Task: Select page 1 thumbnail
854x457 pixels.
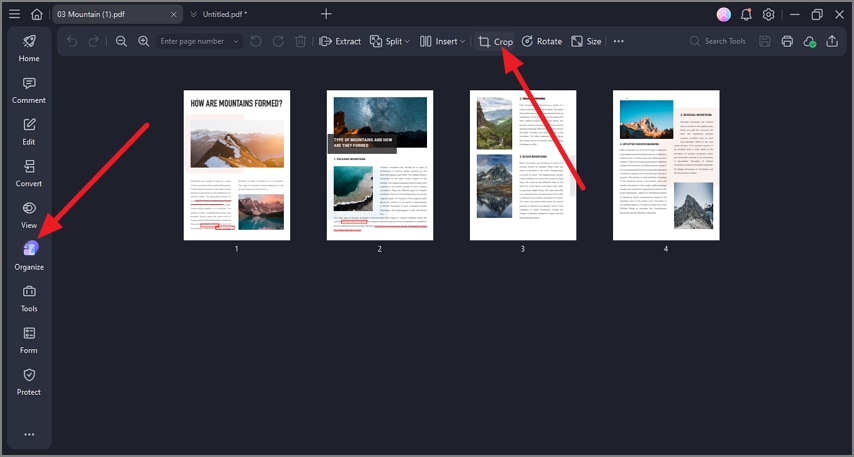Action: pyautogui.click(x=237, y=165)
